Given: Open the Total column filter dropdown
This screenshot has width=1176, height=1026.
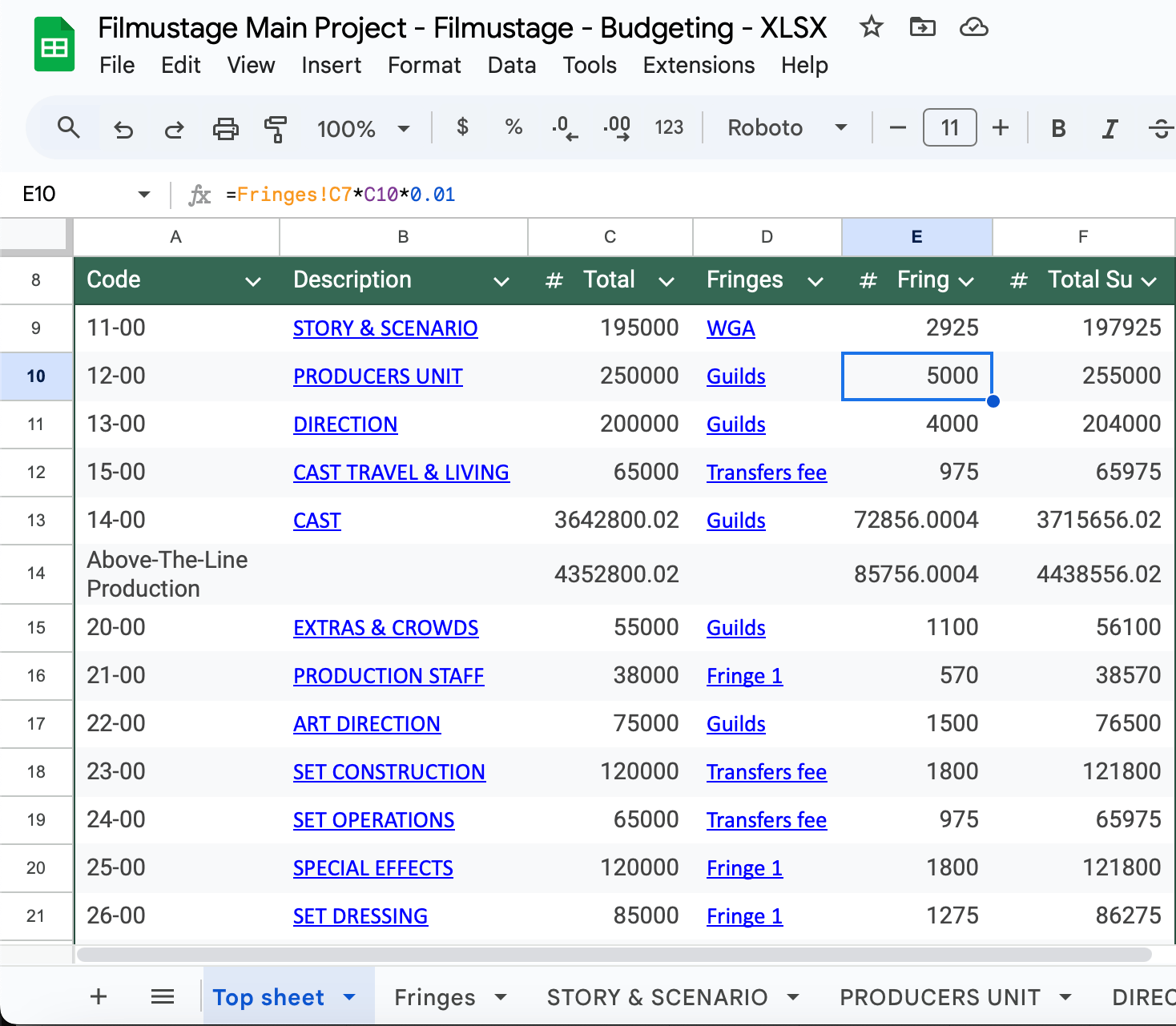Looking at the screenshot, I should [x=667, y=281].
